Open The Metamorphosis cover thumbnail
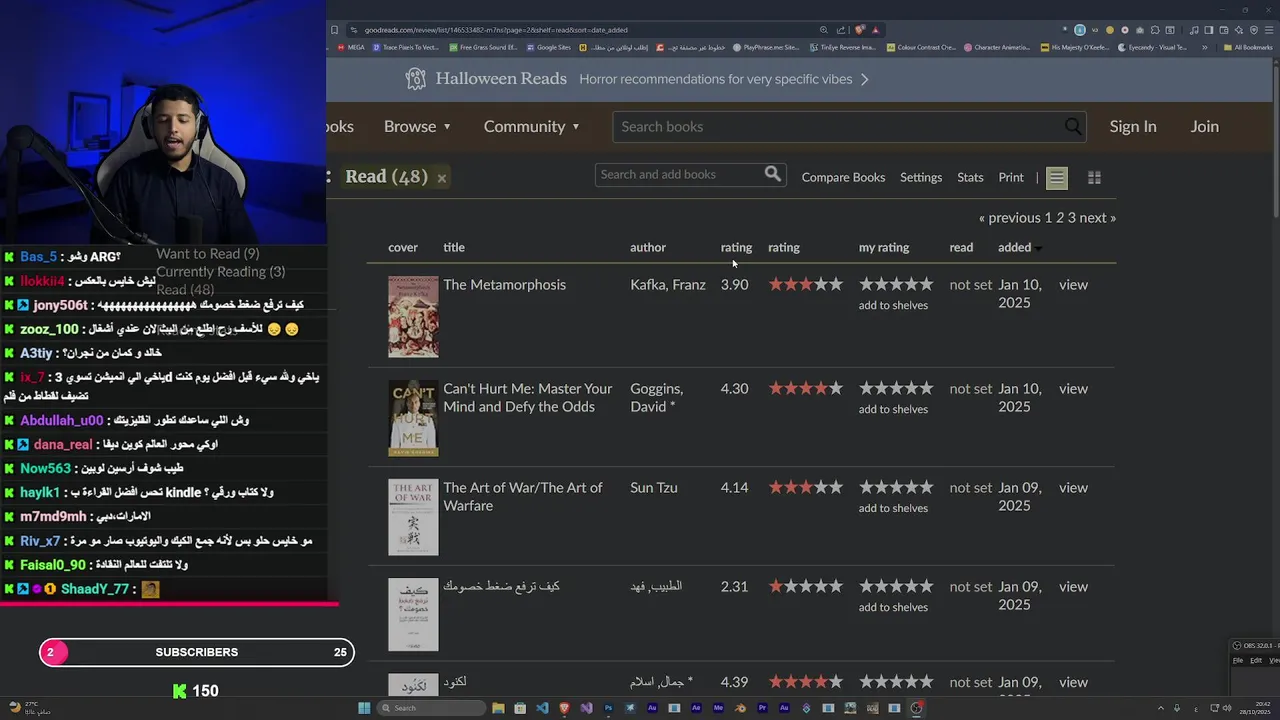 point(413,317)
